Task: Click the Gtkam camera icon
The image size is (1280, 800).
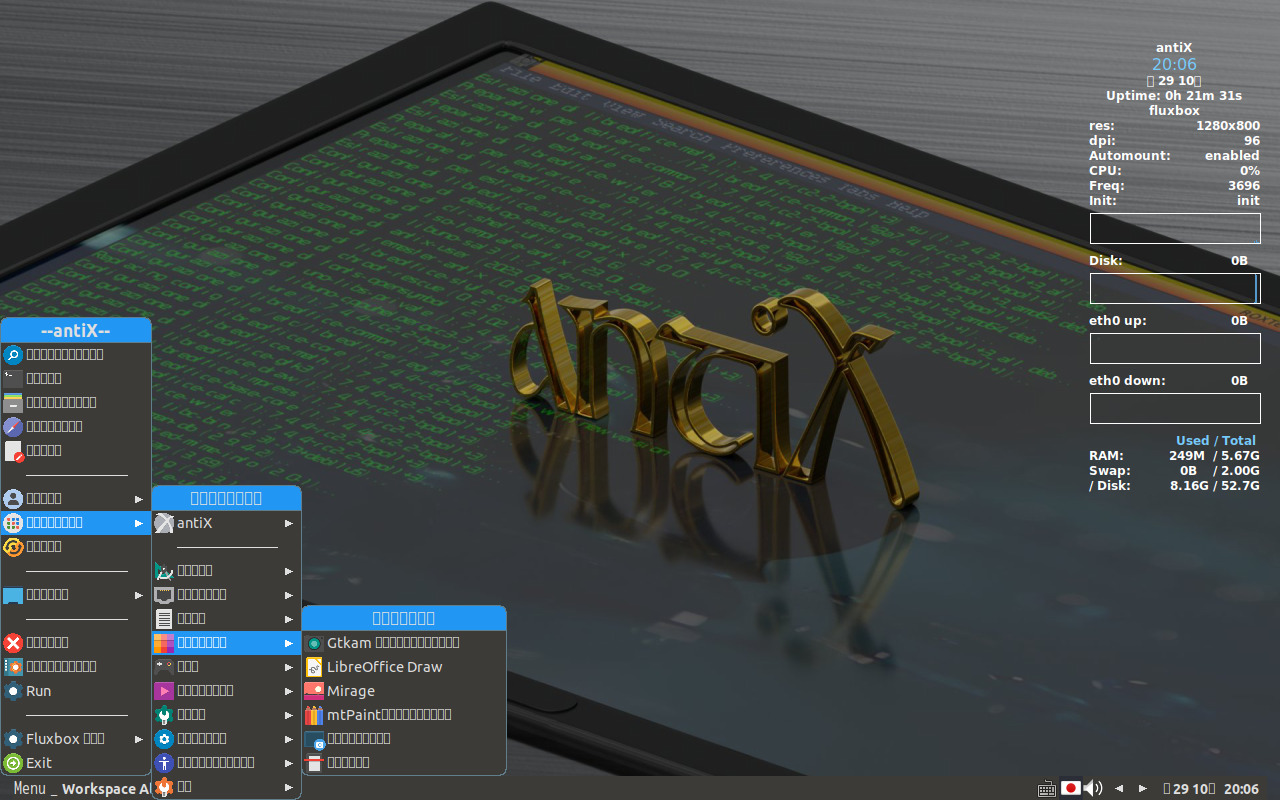Action: point(315,642)
